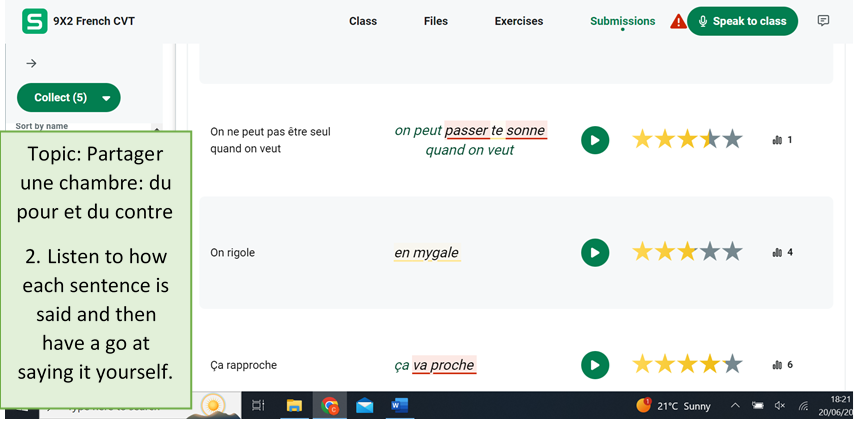Play recording for 'on peut passer te sonne'

pyautogui.click(x=595, y=140)
